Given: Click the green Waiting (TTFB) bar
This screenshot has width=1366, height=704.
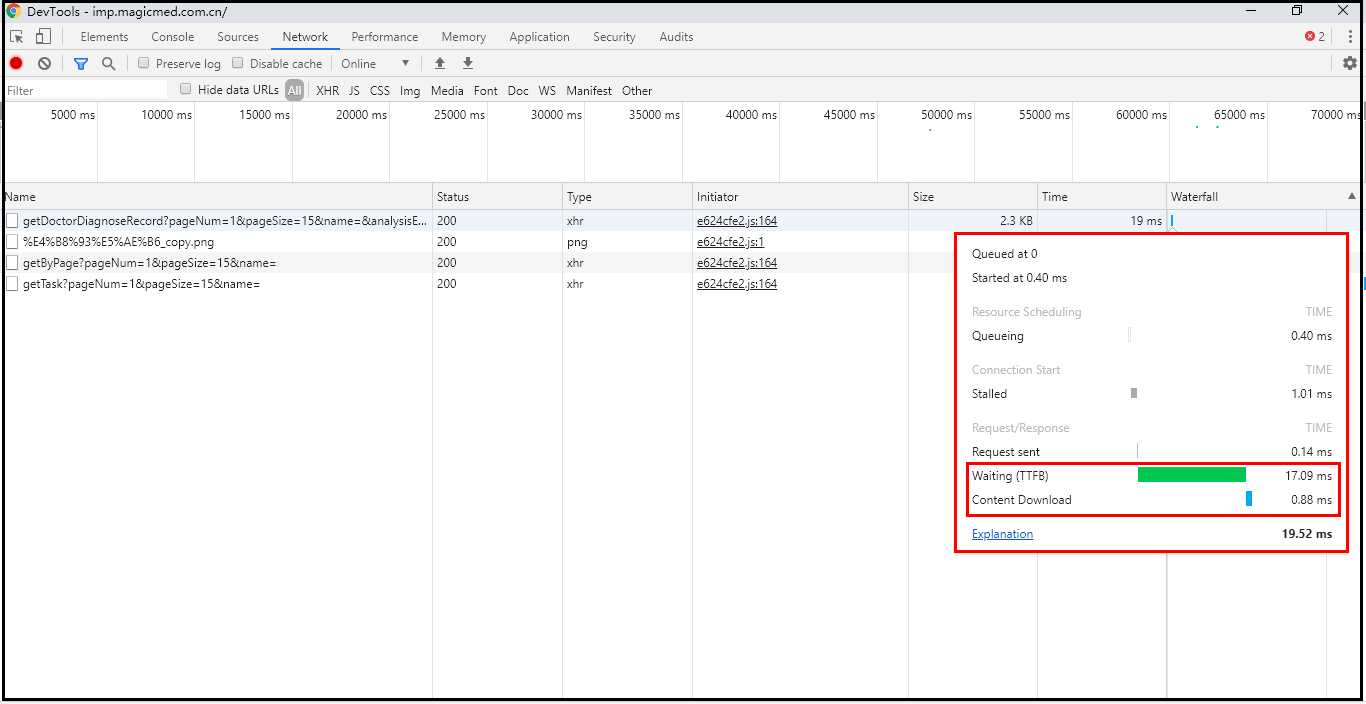Looking at the screenshot, I should [x=1192, y=475].
